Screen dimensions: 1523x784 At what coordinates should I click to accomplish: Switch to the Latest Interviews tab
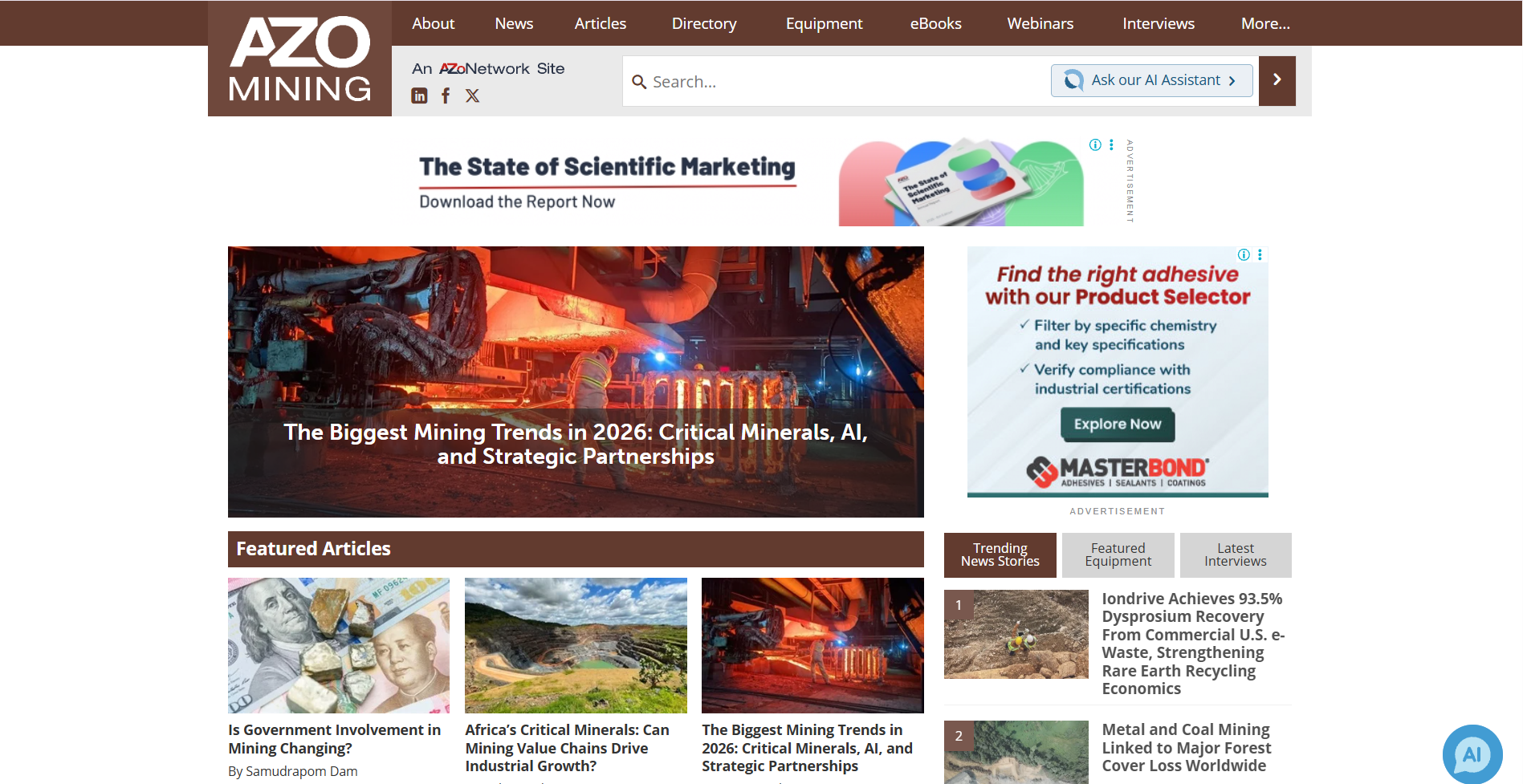coord(1236,554)
